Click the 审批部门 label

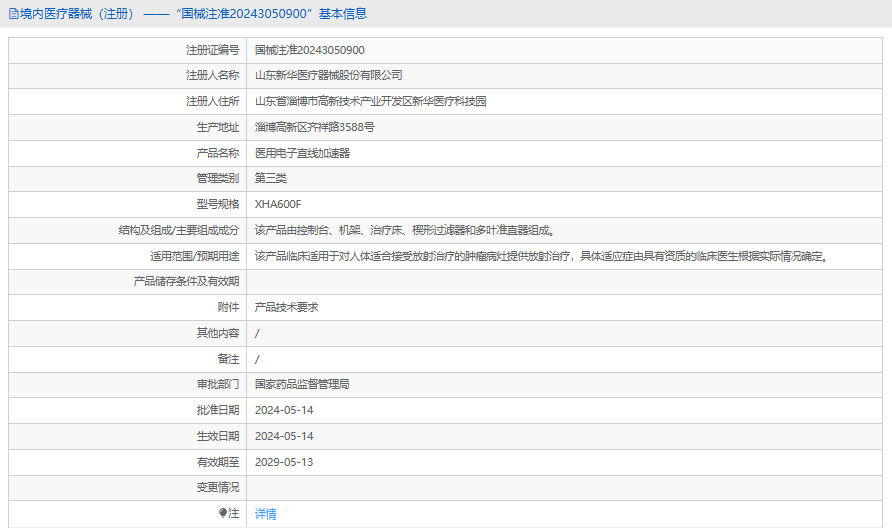point(218,384)
